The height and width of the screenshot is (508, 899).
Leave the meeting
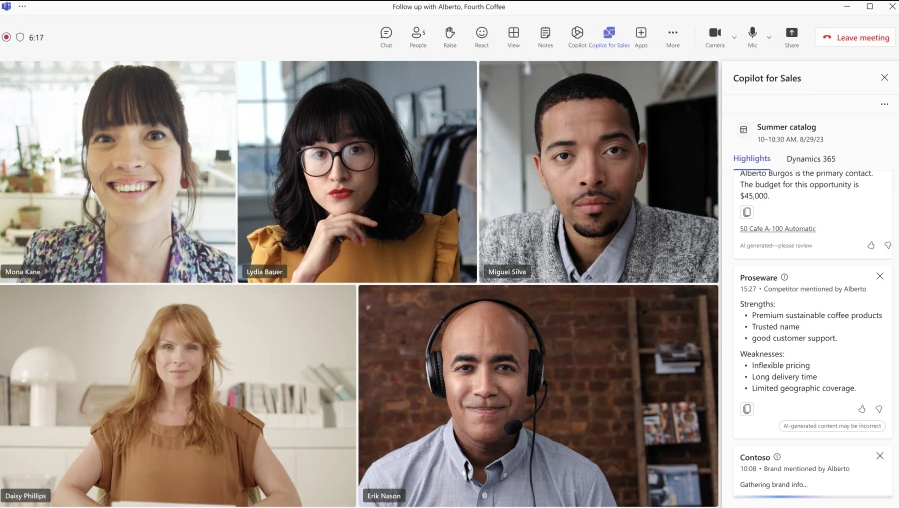(x=855, y=37)
